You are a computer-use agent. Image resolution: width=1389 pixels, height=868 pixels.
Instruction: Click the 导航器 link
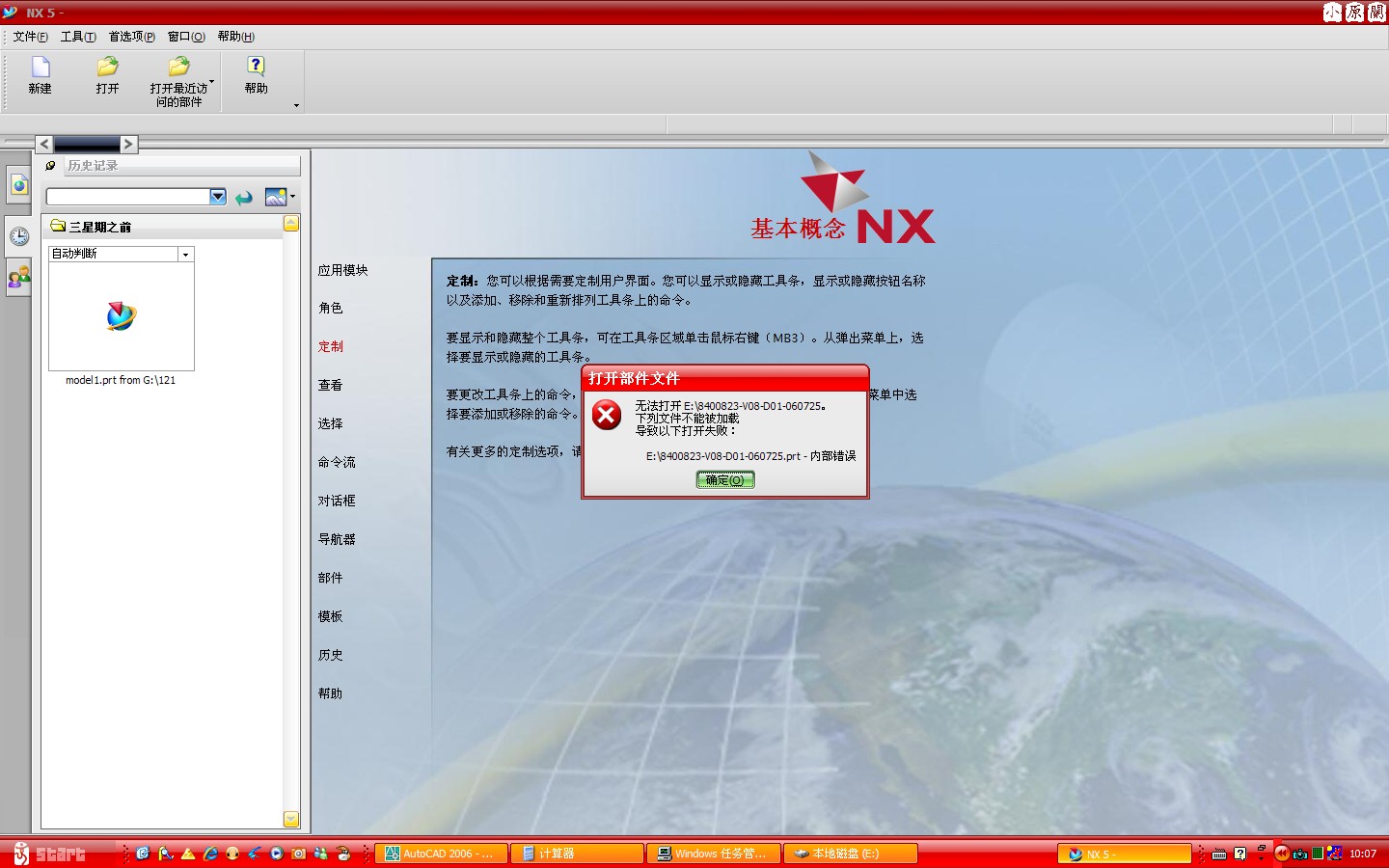[x=337, y=540]
